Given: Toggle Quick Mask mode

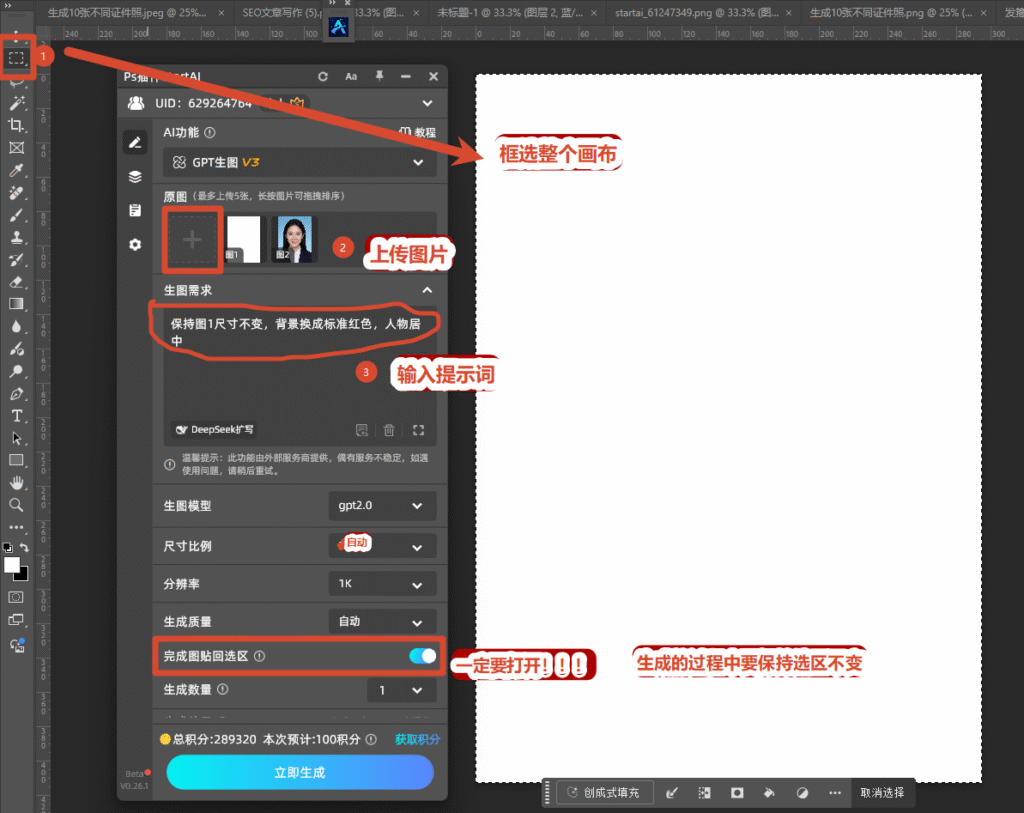Looking at the screenshot, I should 16,597.
